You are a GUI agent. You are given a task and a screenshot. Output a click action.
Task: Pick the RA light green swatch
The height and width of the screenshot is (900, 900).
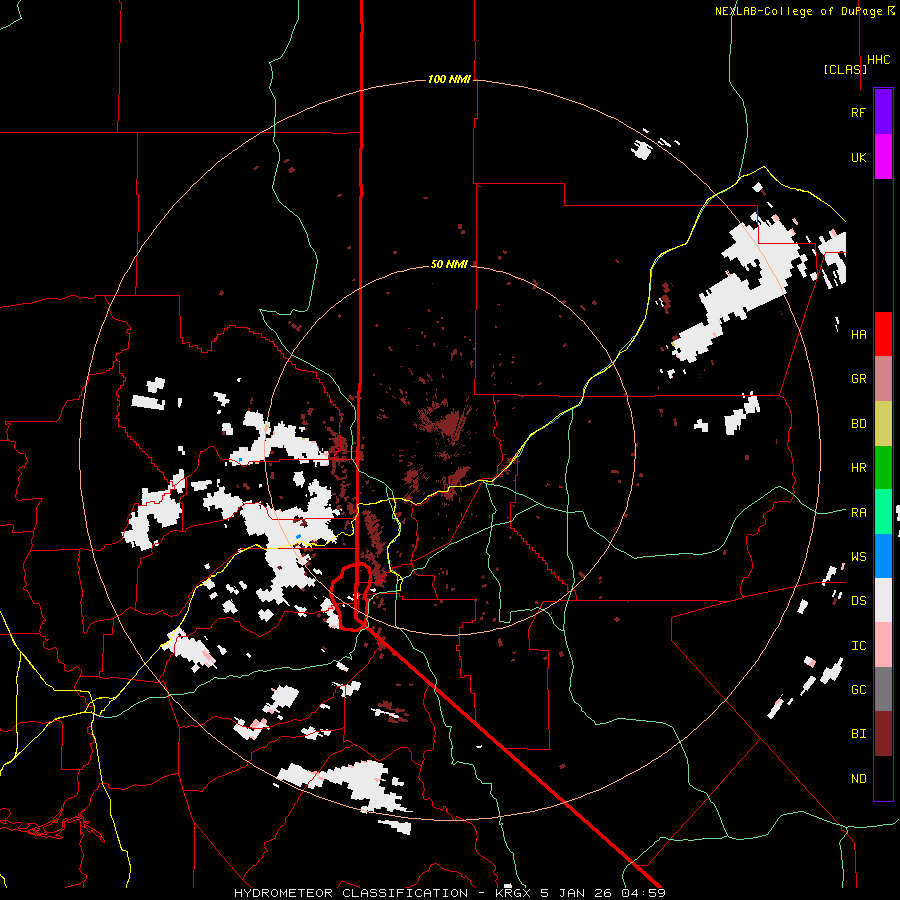tap(883, 512)
